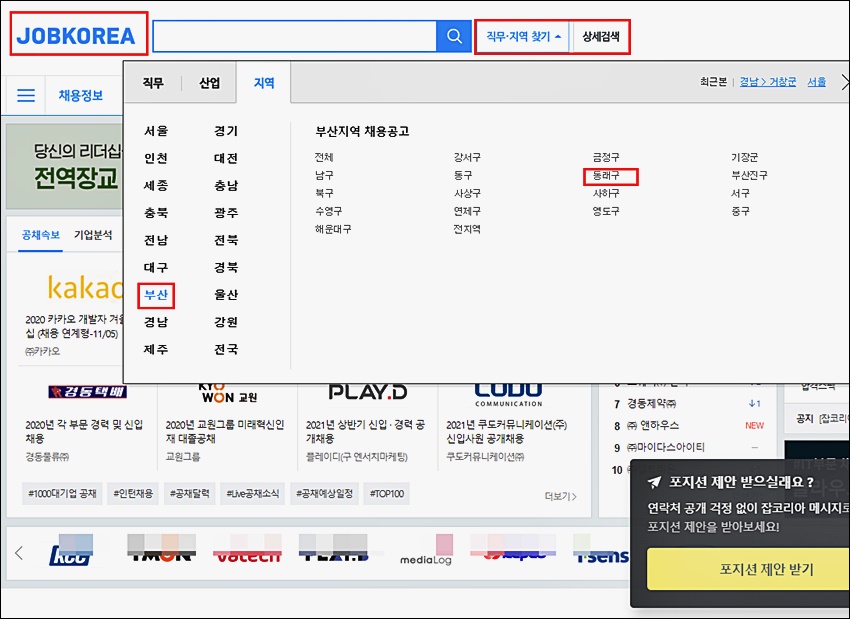Choose 인천 in the region list
Screen dimensions: 850x619
coord(156,158)
